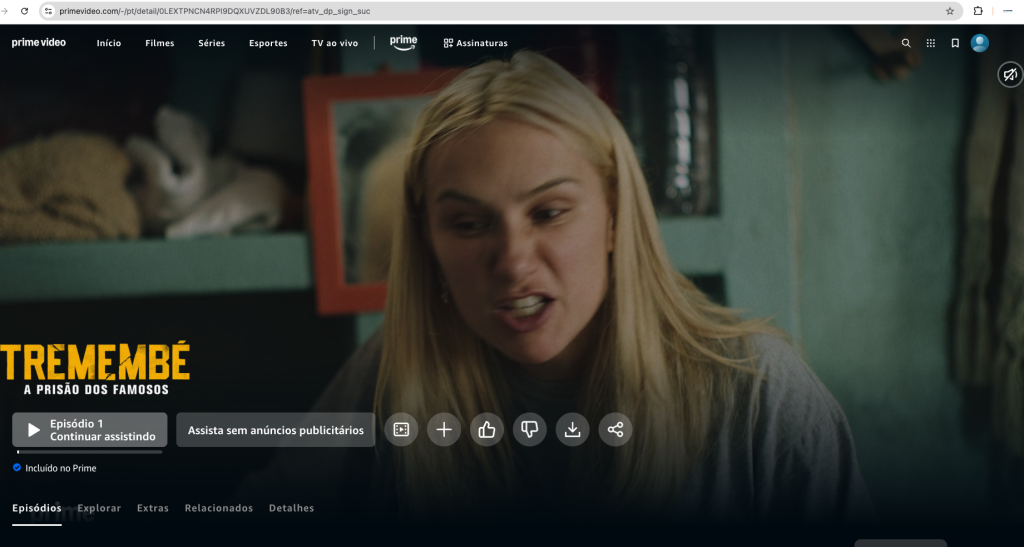Dislike the title with thumbs down

coord(530,430)
